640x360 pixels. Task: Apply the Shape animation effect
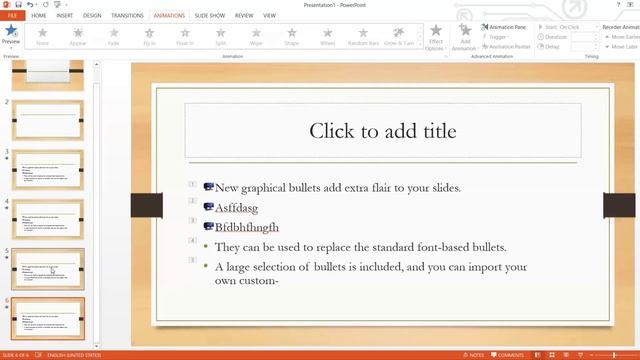coord(292,36)
